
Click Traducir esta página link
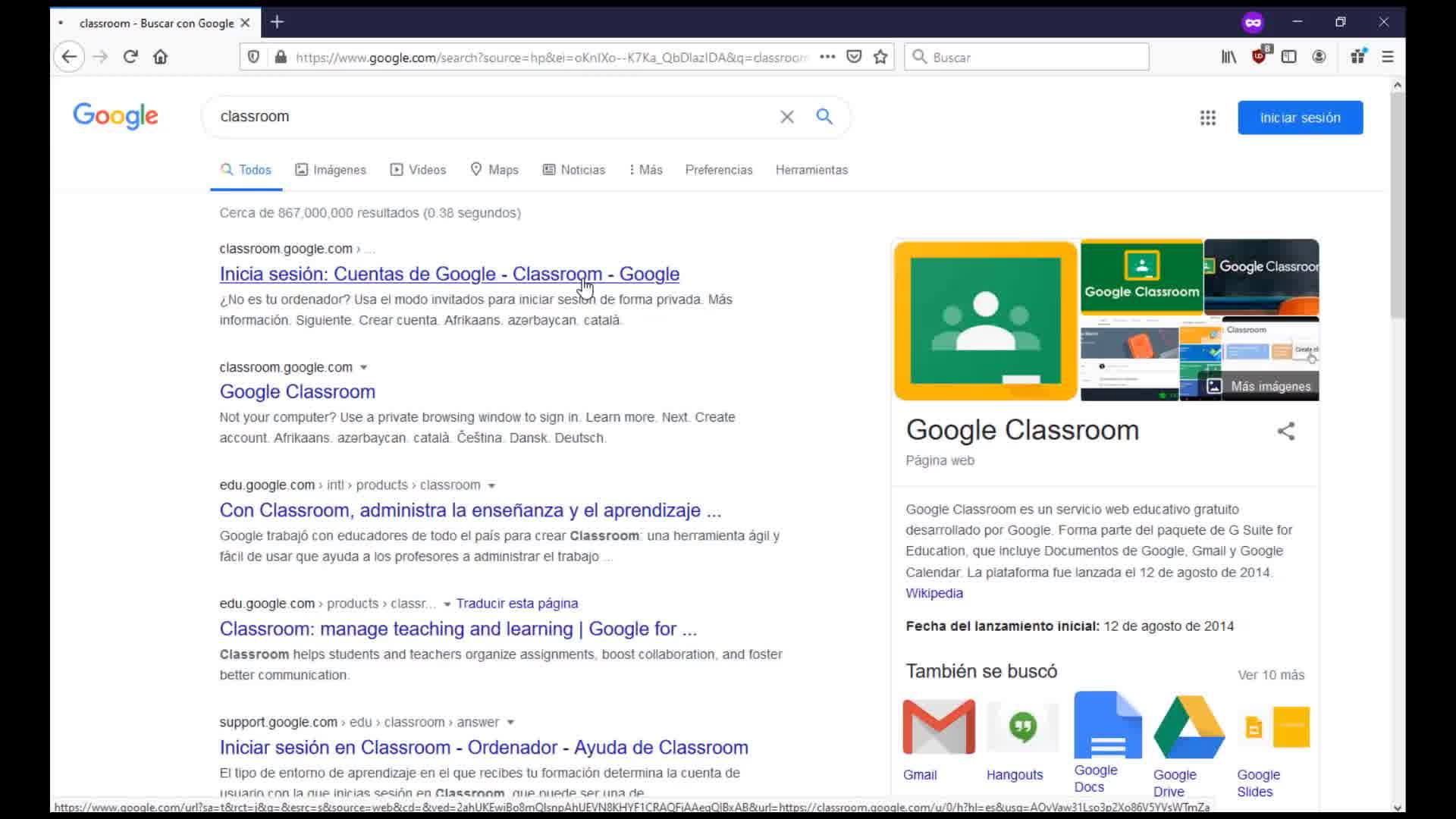[517, 604]
